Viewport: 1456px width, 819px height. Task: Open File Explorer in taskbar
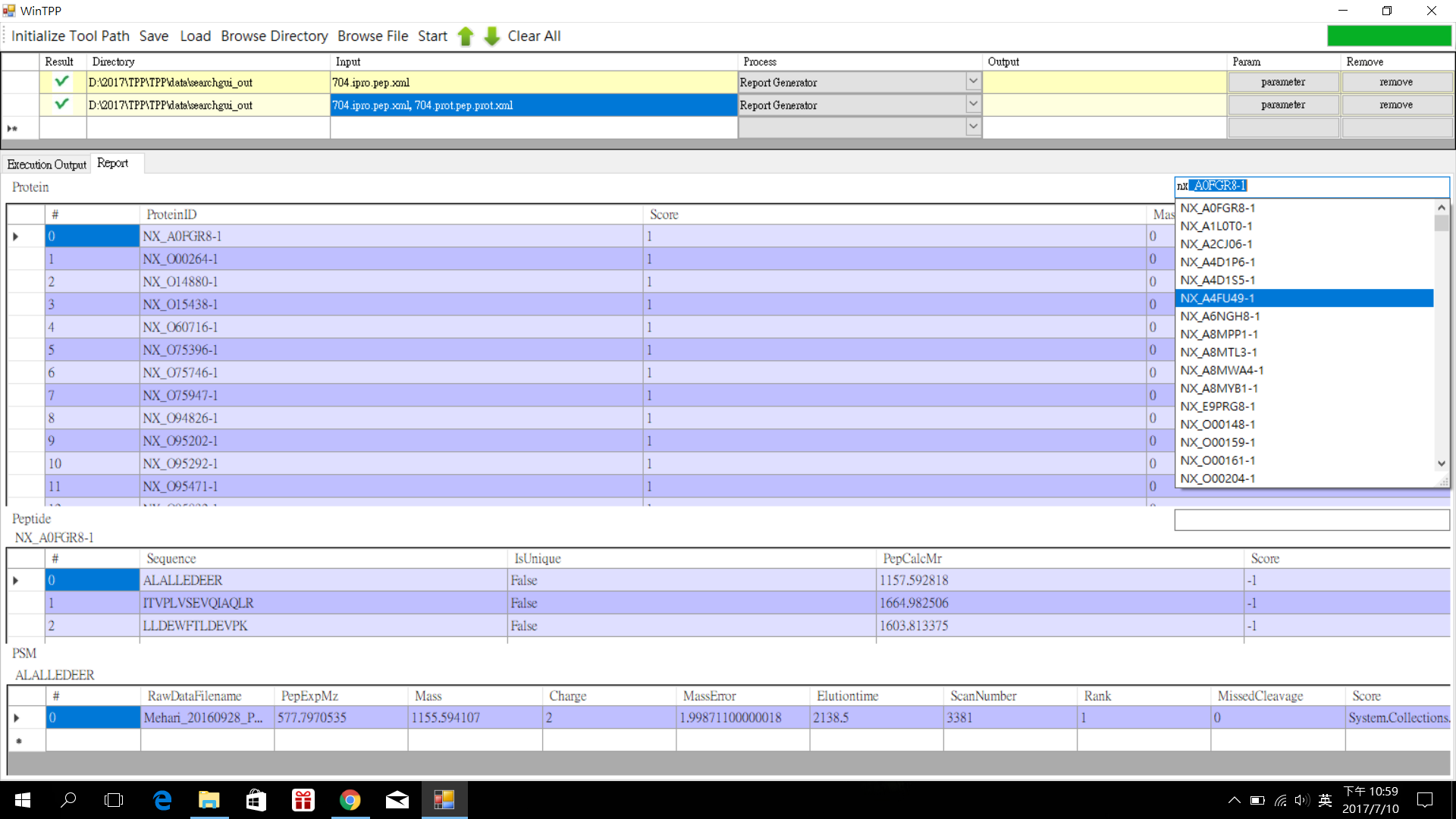pos(209,800)
